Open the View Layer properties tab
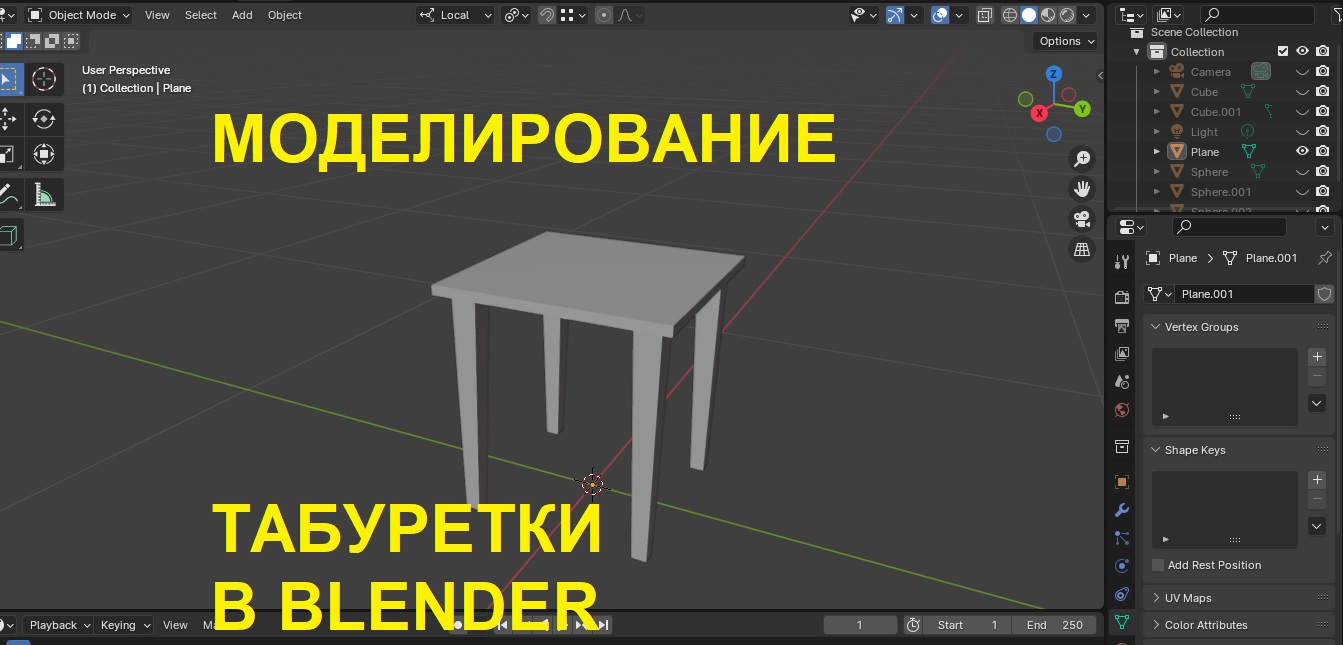This screenshot has height=645, width=1343. point(1122,354)
